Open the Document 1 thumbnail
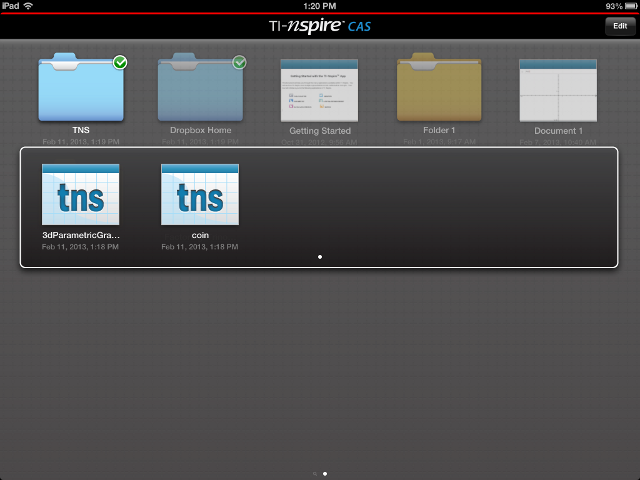Viewport: 640px width, 480px height. point(558,90)
